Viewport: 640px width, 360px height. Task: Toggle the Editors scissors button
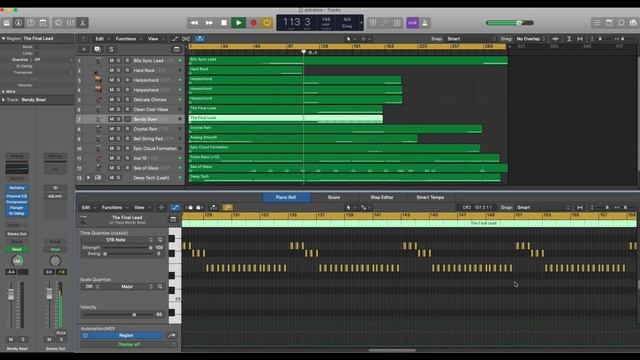point(82,23)
